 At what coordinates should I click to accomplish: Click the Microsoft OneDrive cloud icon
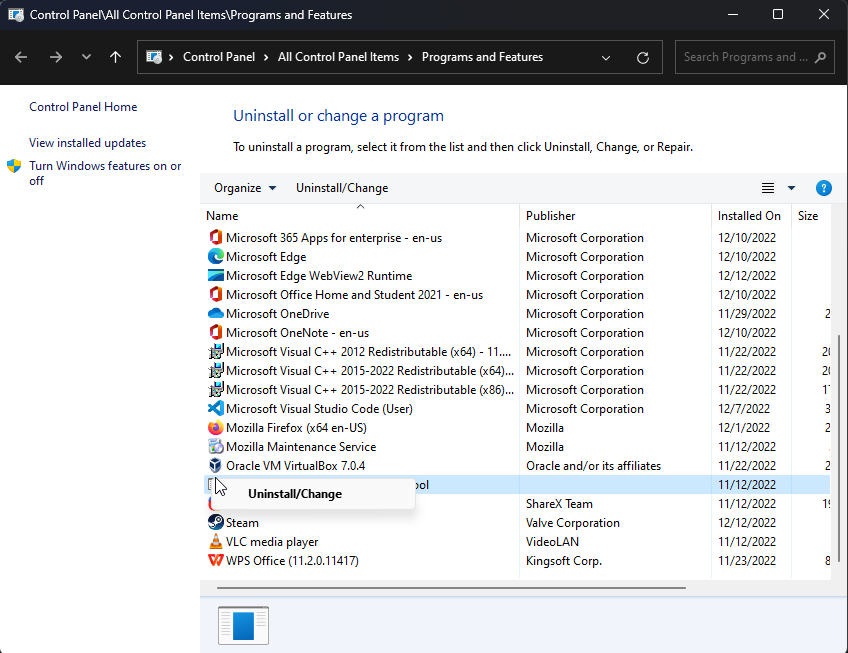[215, 313]
